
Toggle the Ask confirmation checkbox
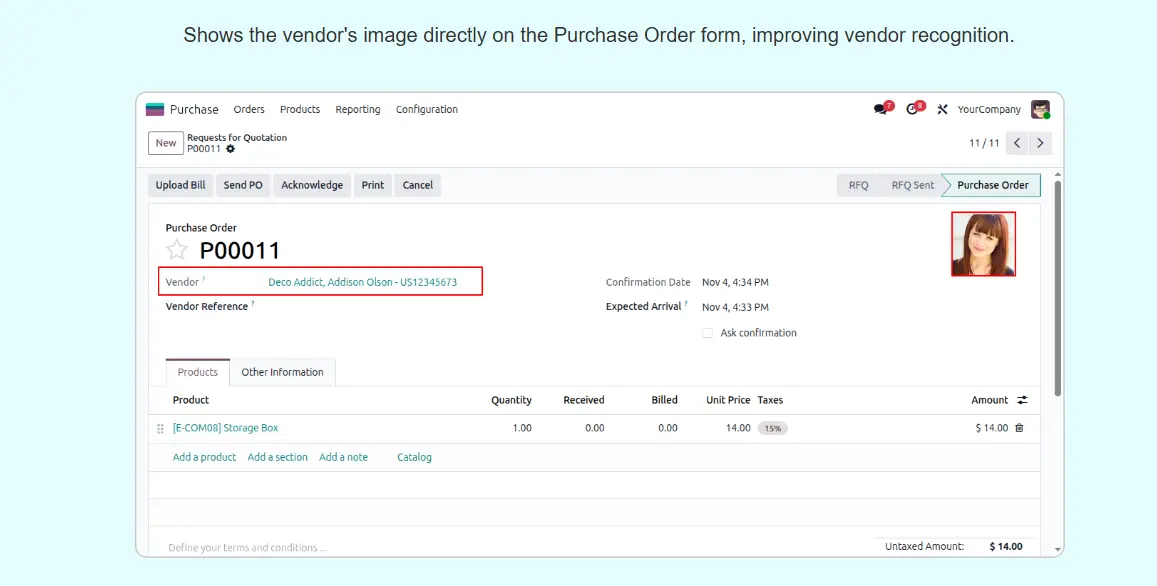pyautogui.click(x=707, y=333)
